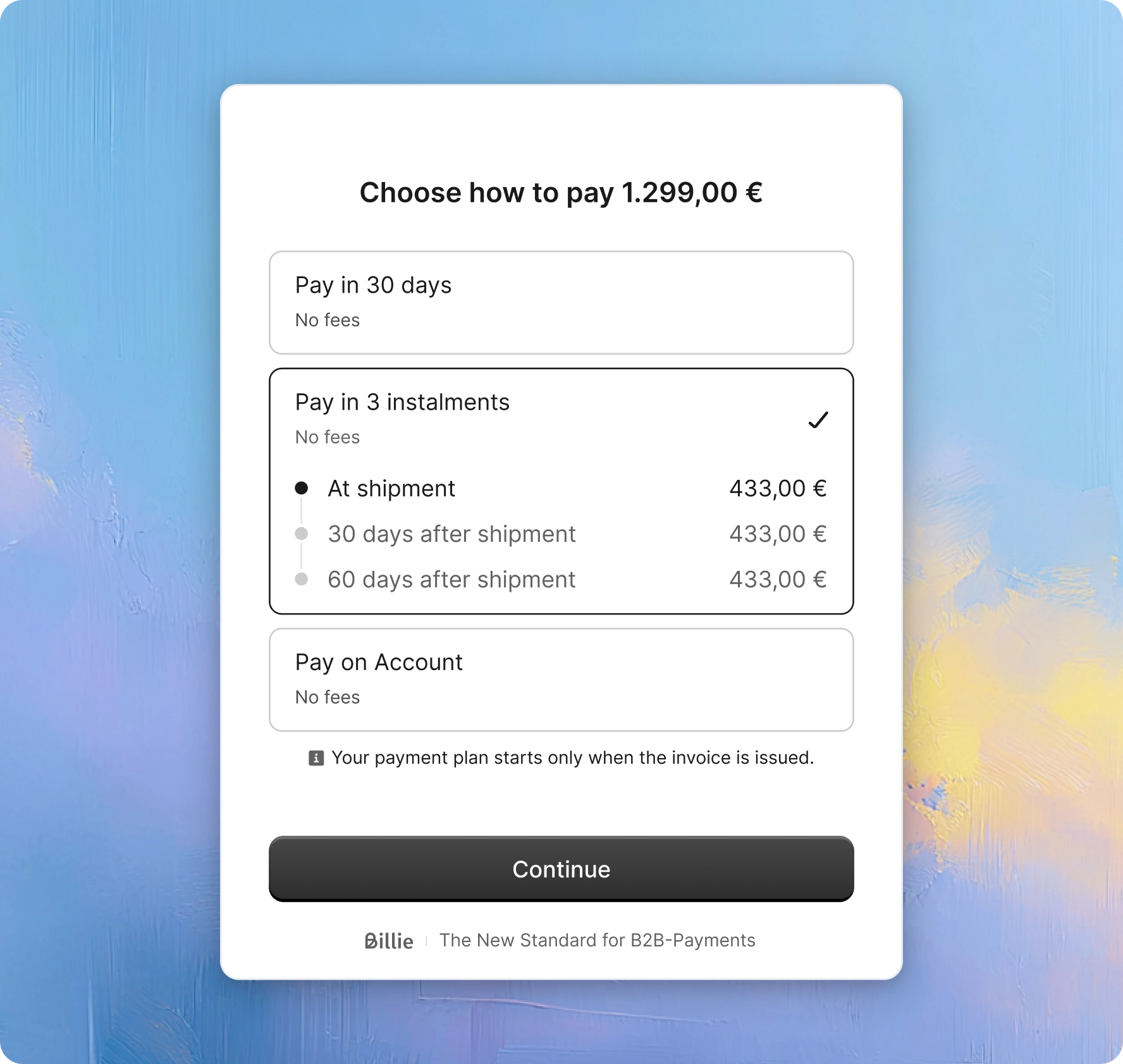Click the 60 days after shipment row
This screenshot has height=1064, width=1123.
(x=451, y=578)
